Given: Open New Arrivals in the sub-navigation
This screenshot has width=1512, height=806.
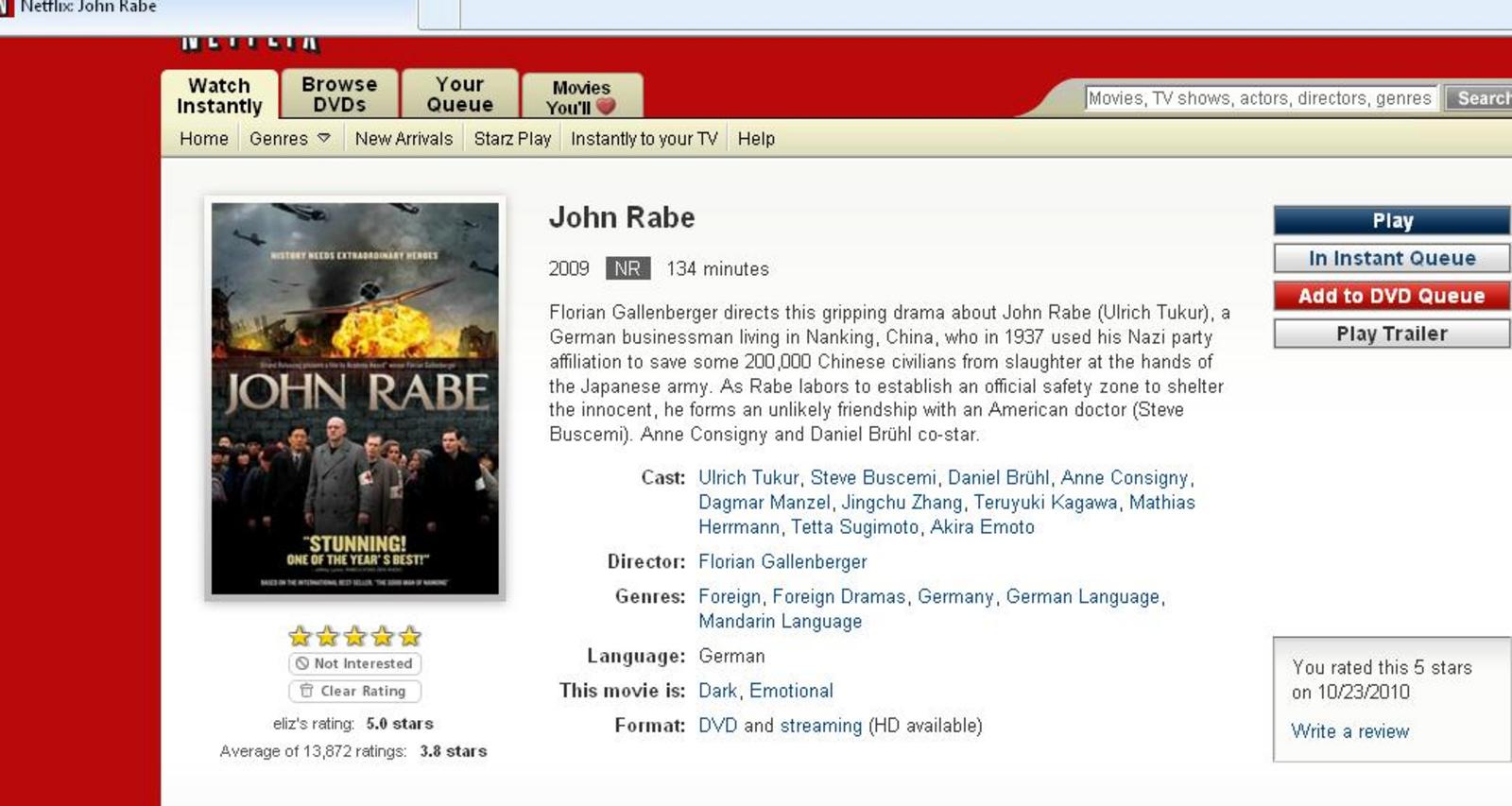Looking at the screenshot, I should (404, 139).
